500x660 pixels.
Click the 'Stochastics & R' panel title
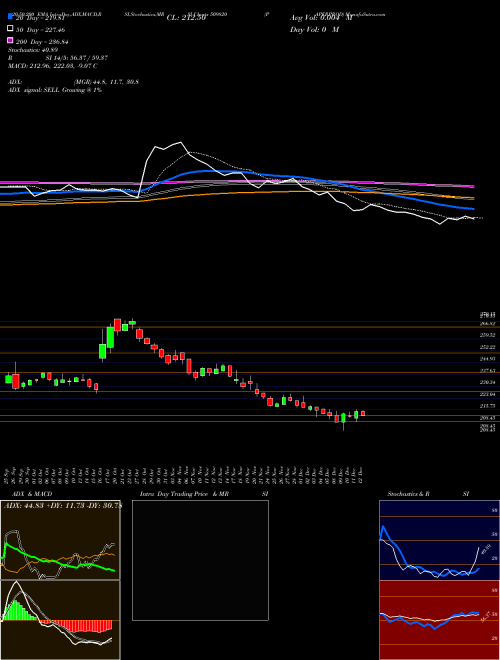tap(408, 494)
